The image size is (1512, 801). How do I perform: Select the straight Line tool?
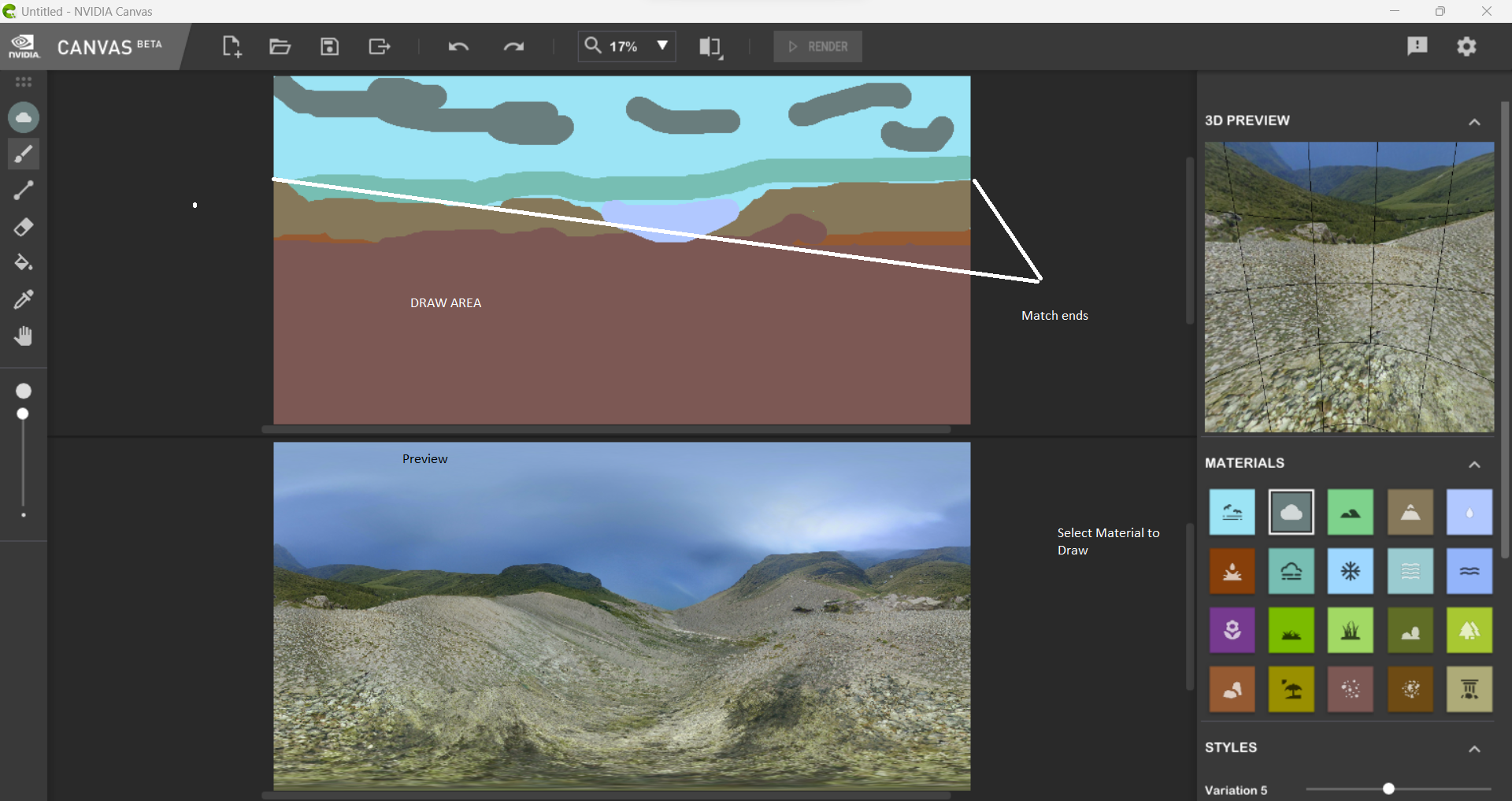pyautogui.click(x=24, y=190)
